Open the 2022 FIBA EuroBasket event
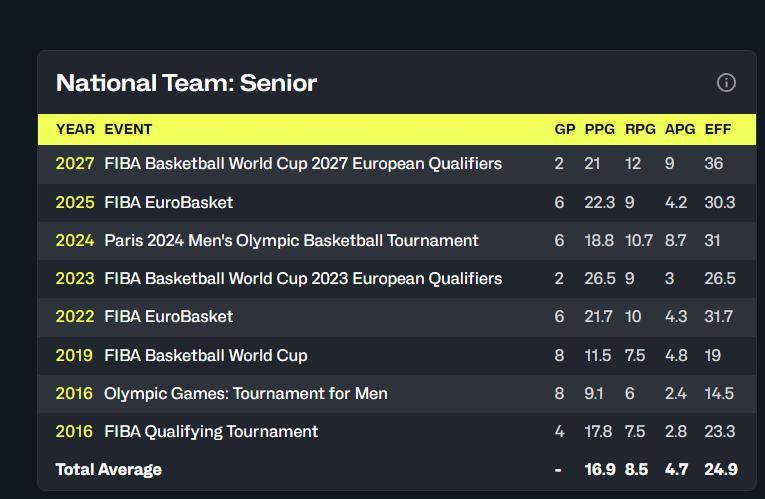The image size is (765, 499). [168, 317]
